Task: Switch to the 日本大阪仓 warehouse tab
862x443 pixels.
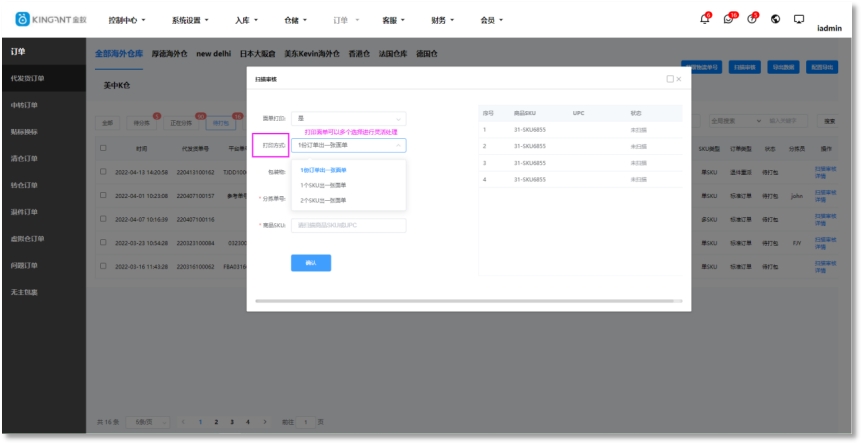Action: (259, 53)
